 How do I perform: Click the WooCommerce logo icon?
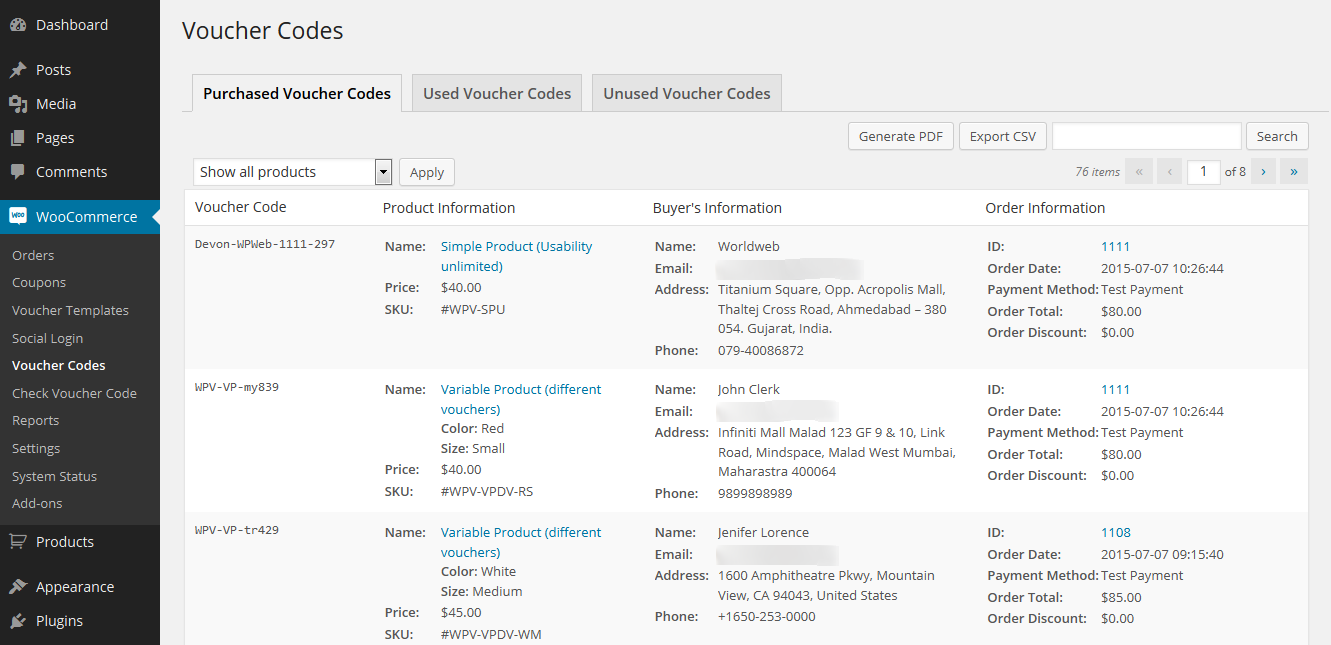click(18, 216)
